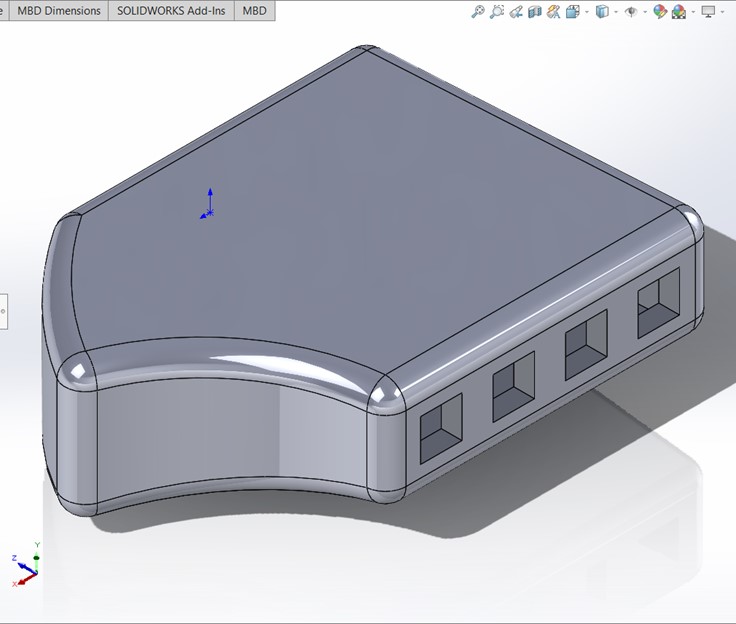
Task: Switch to the MBD Dimensions tab
Action: (x=59, y=11)
